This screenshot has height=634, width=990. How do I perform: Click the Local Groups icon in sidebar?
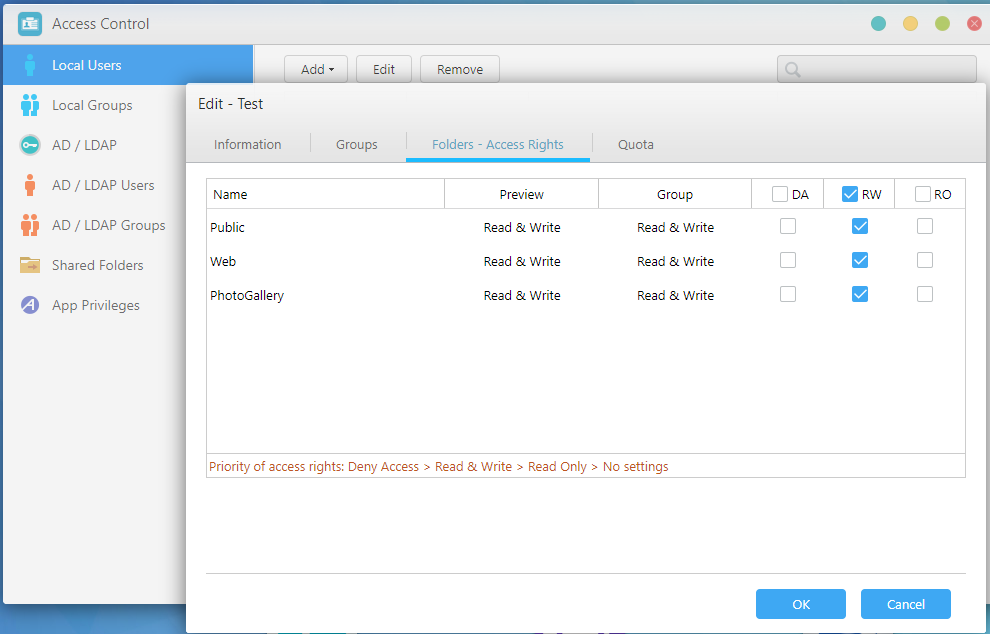(x=30, y=105)
